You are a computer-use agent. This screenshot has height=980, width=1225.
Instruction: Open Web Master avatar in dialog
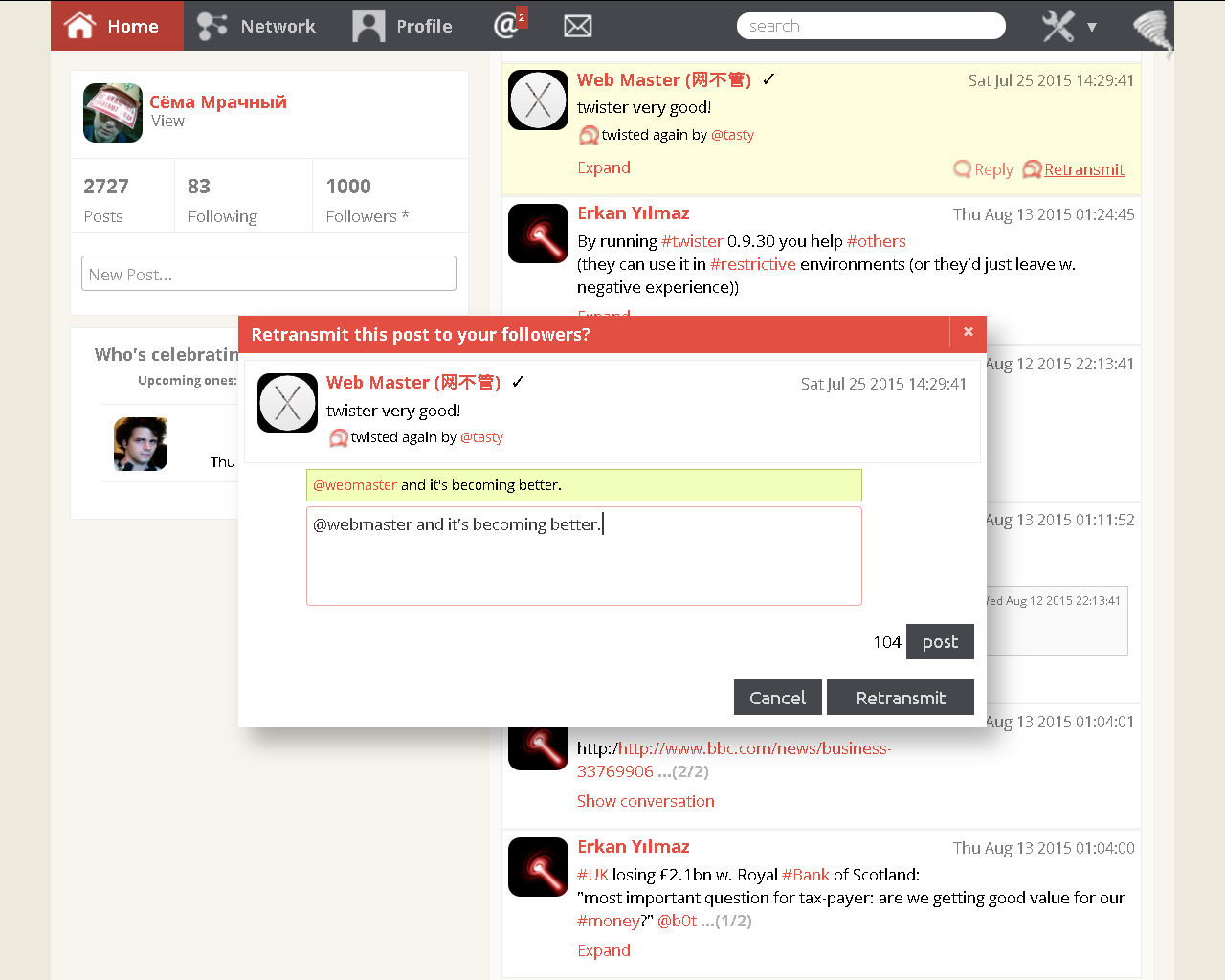click(x=287, y=403)
